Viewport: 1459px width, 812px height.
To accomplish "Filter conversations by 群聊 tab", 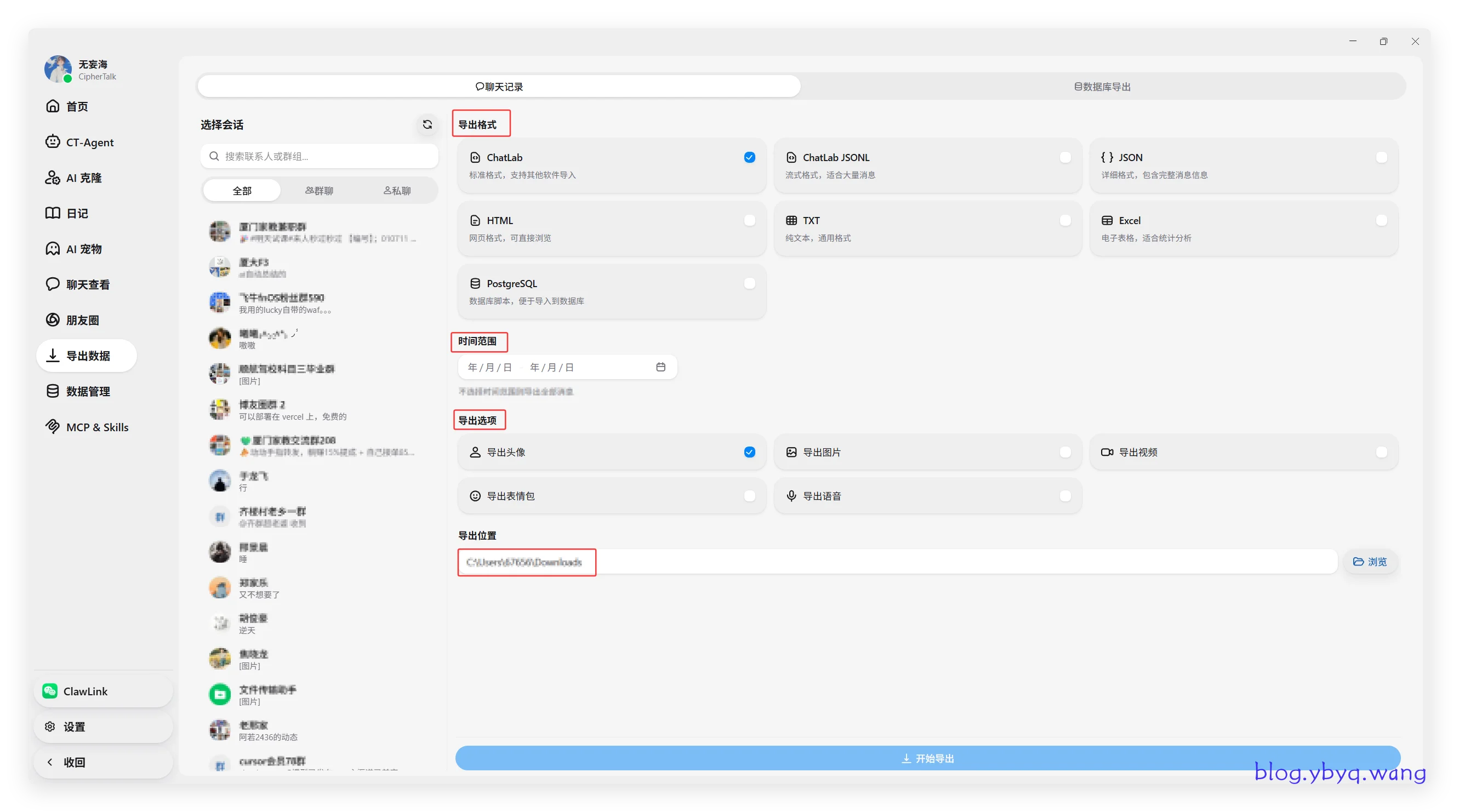I will pos(320,190).
